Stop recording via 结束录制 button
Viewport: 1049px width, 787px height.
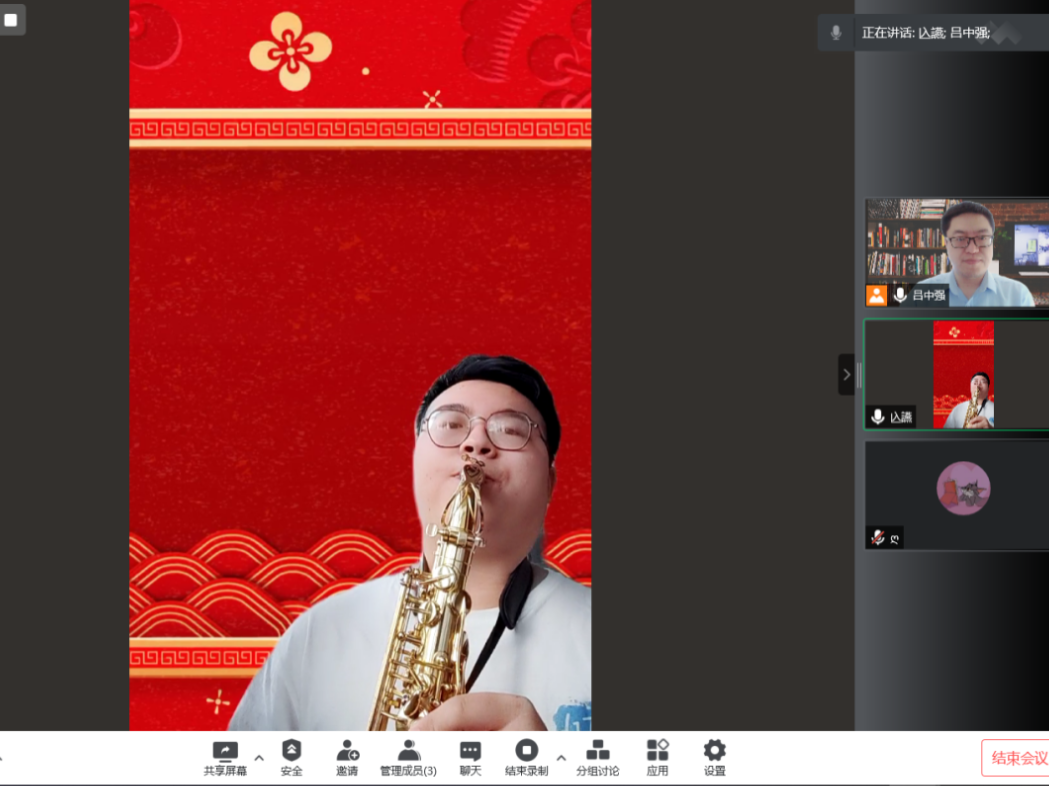pyautogui.click(x=527, y=758)
